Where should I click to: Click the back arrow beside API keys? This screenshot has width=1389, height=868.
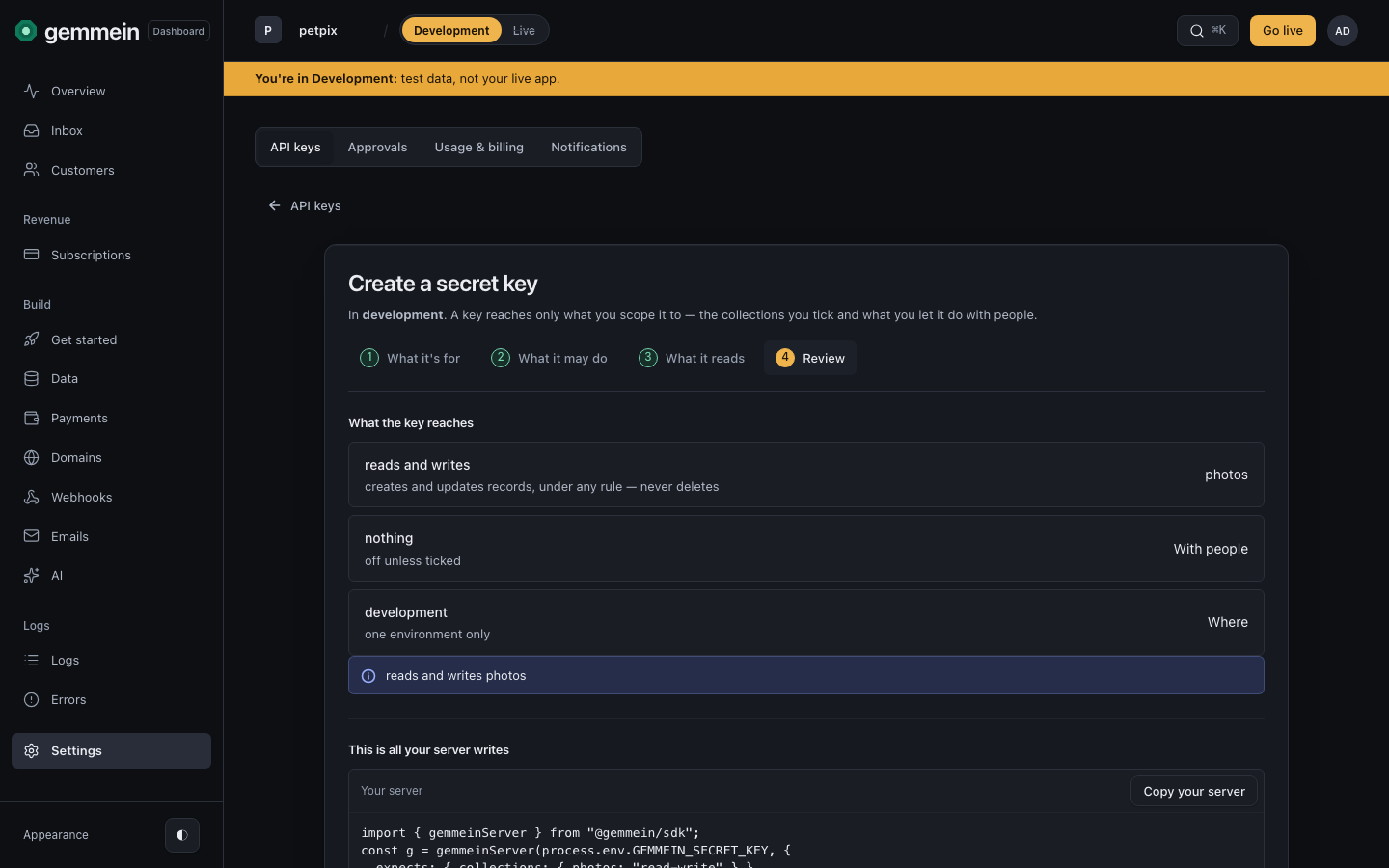coord(275,205)
